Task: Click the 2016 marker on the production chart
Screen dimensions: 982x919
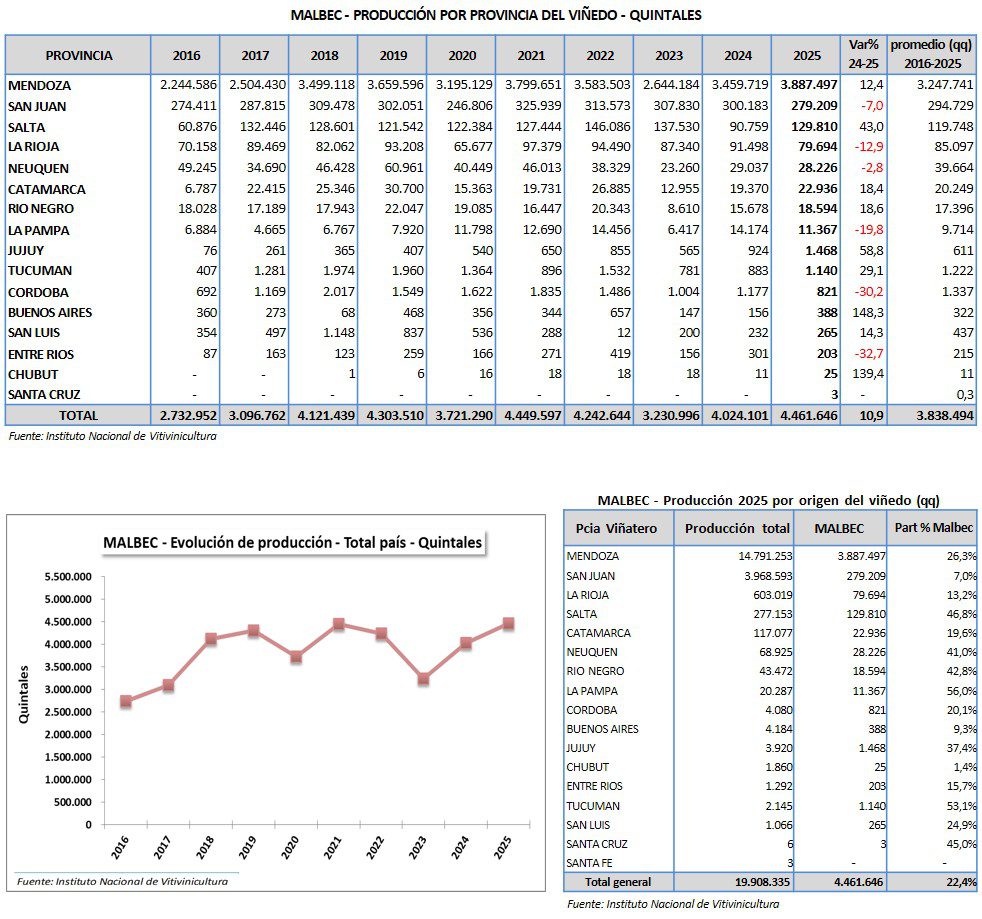Action: tap(125, 701)
